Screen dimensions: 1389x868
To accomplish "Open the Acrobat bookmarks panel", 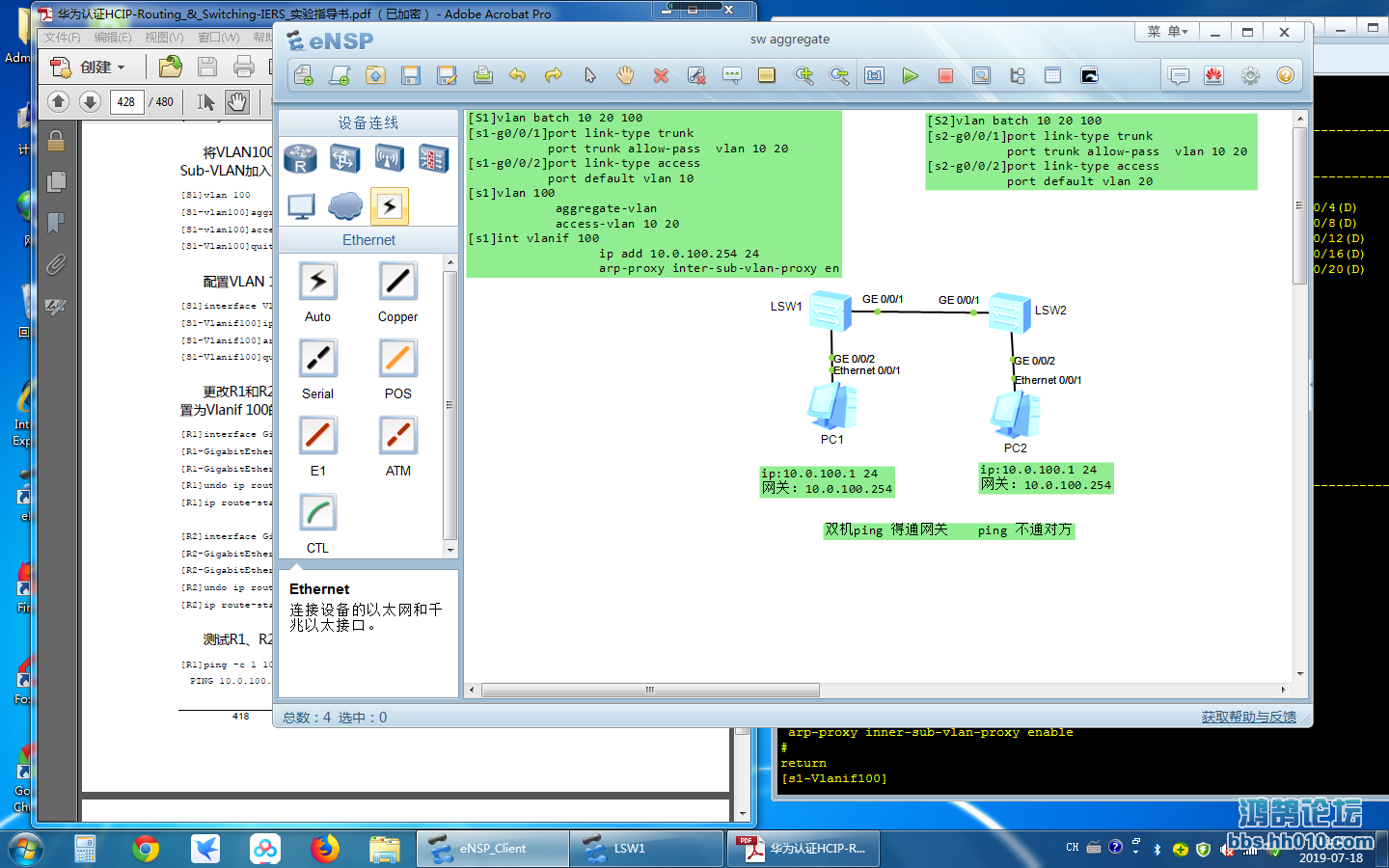I will point(56,223).
